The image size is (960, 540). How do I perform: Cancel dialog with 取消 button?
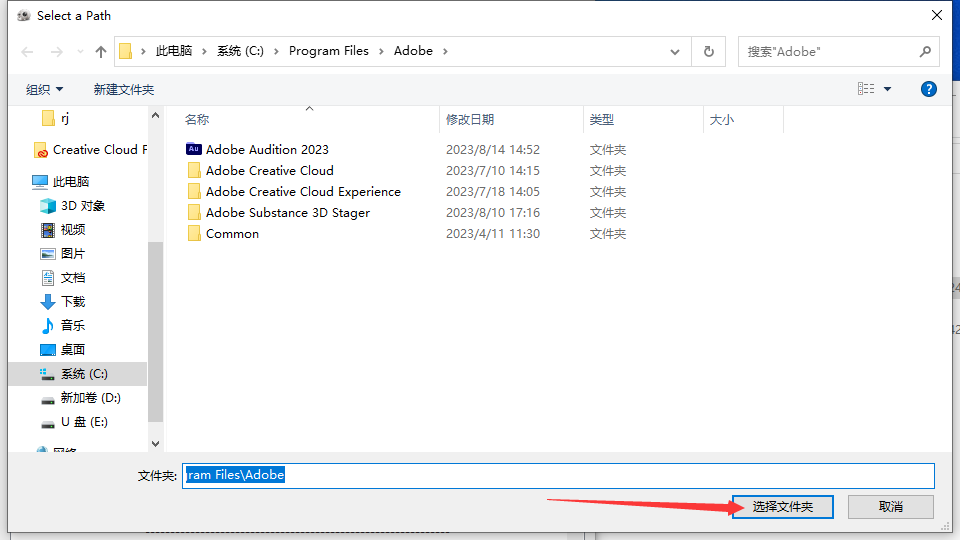coord(891,507)
